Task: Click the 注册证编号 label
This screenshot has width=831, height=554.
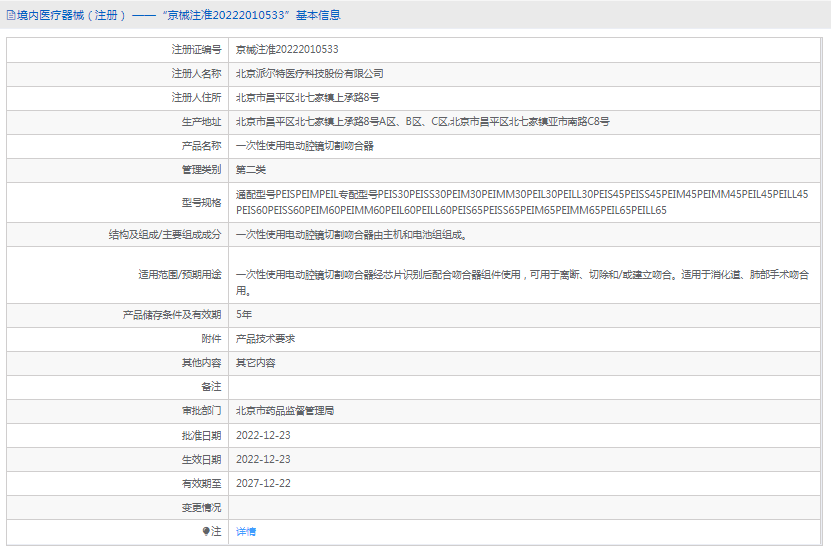Action: point(196,49)
